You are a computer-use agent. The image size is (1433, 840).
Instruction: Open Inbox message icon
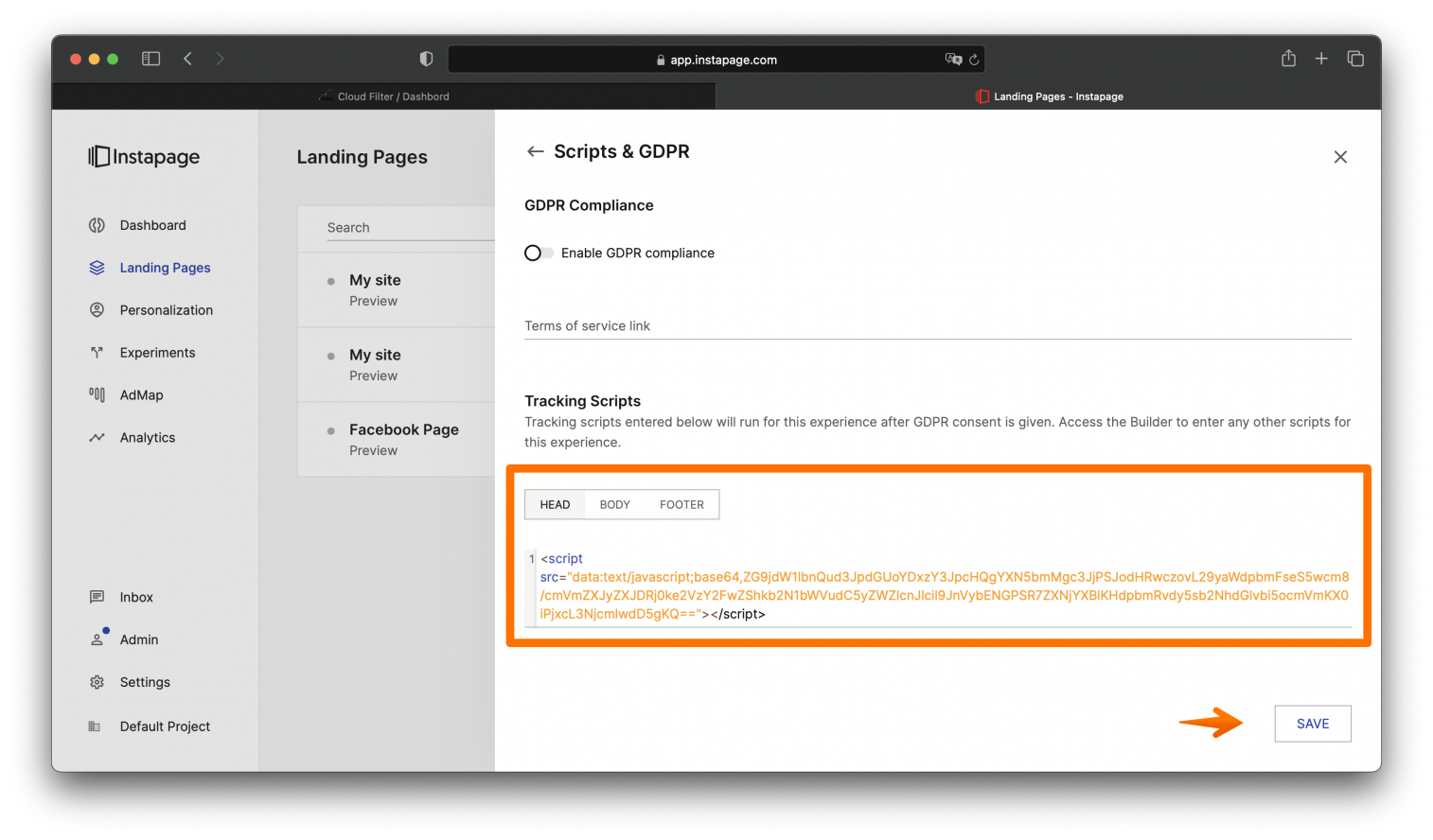click(x=97, y=597)
